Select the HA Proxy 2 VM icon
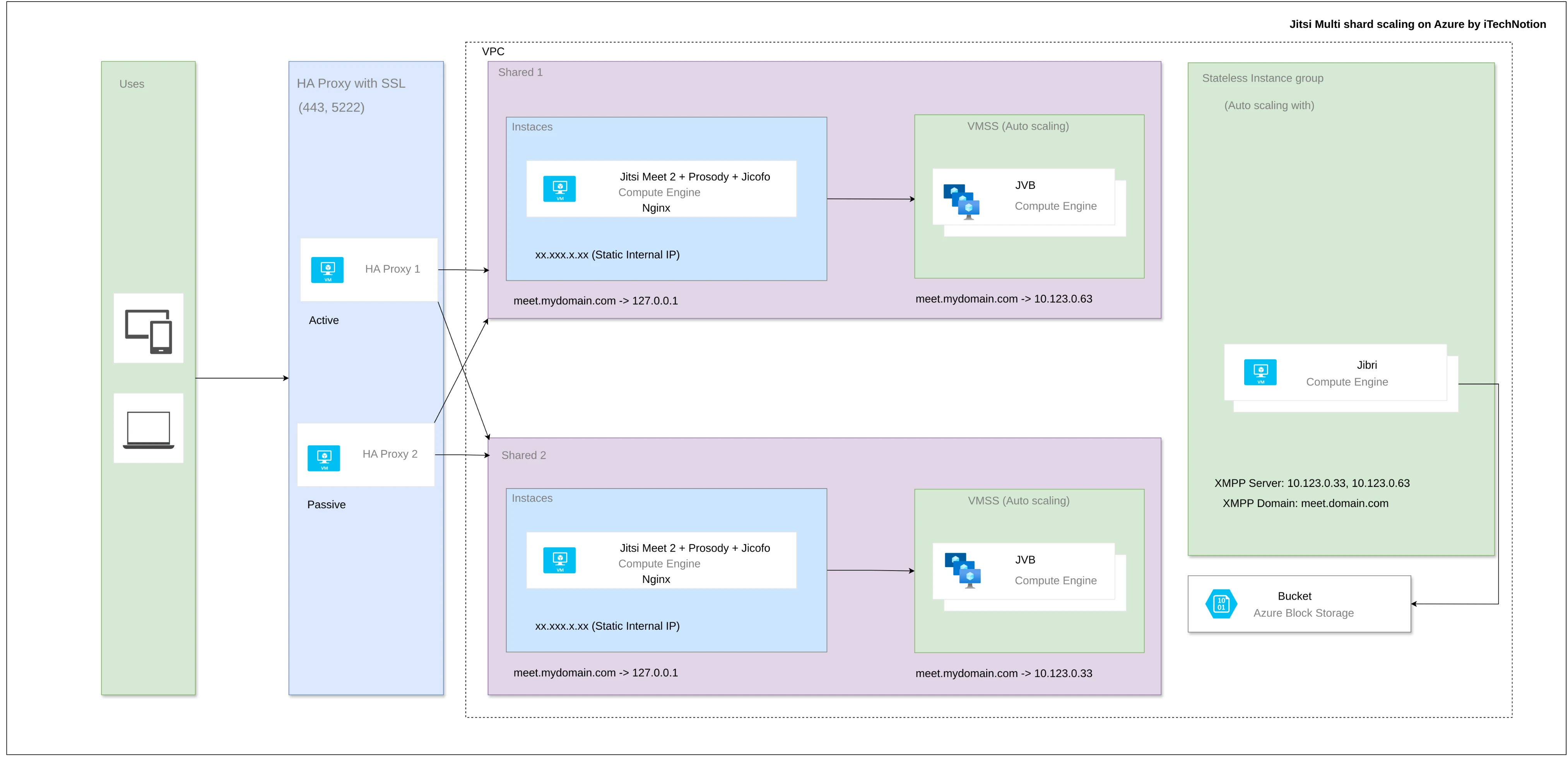The width and height of the screenshot is (1568, 761). [324, 458]
